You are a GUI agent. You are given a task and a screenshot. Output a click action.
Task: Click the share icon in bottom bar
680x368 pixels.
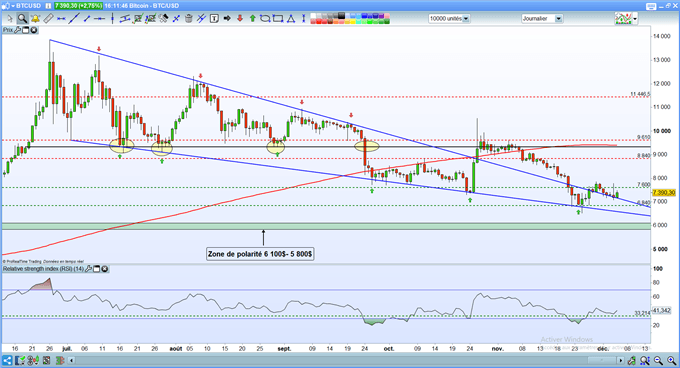[x=7, y=360]
